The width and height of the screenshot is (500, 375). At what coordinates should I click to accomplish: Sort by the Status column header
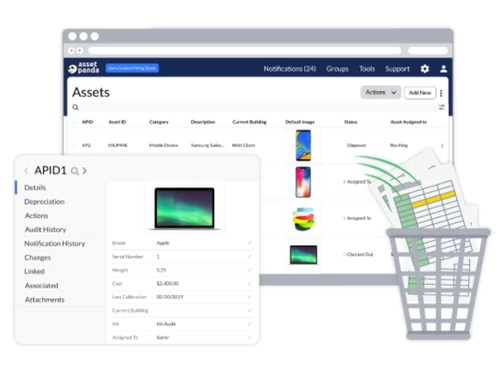[351, 122]
